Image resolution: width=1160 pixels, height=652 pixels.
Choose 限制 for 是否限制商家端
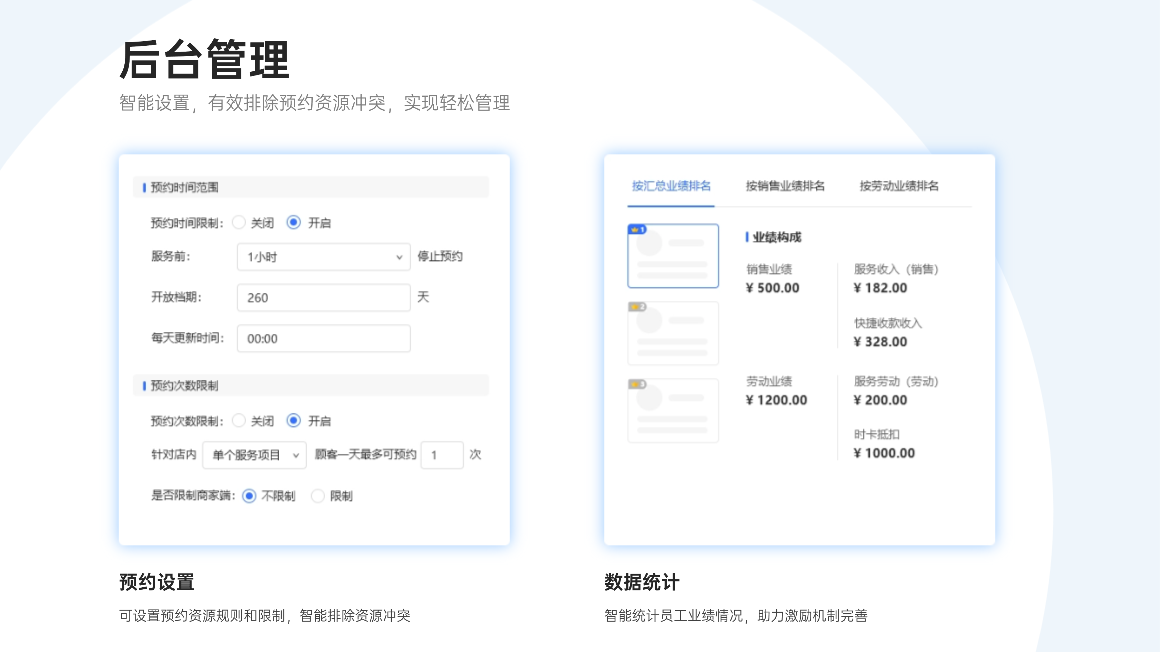pyautogui.click(x=318, y=496)
